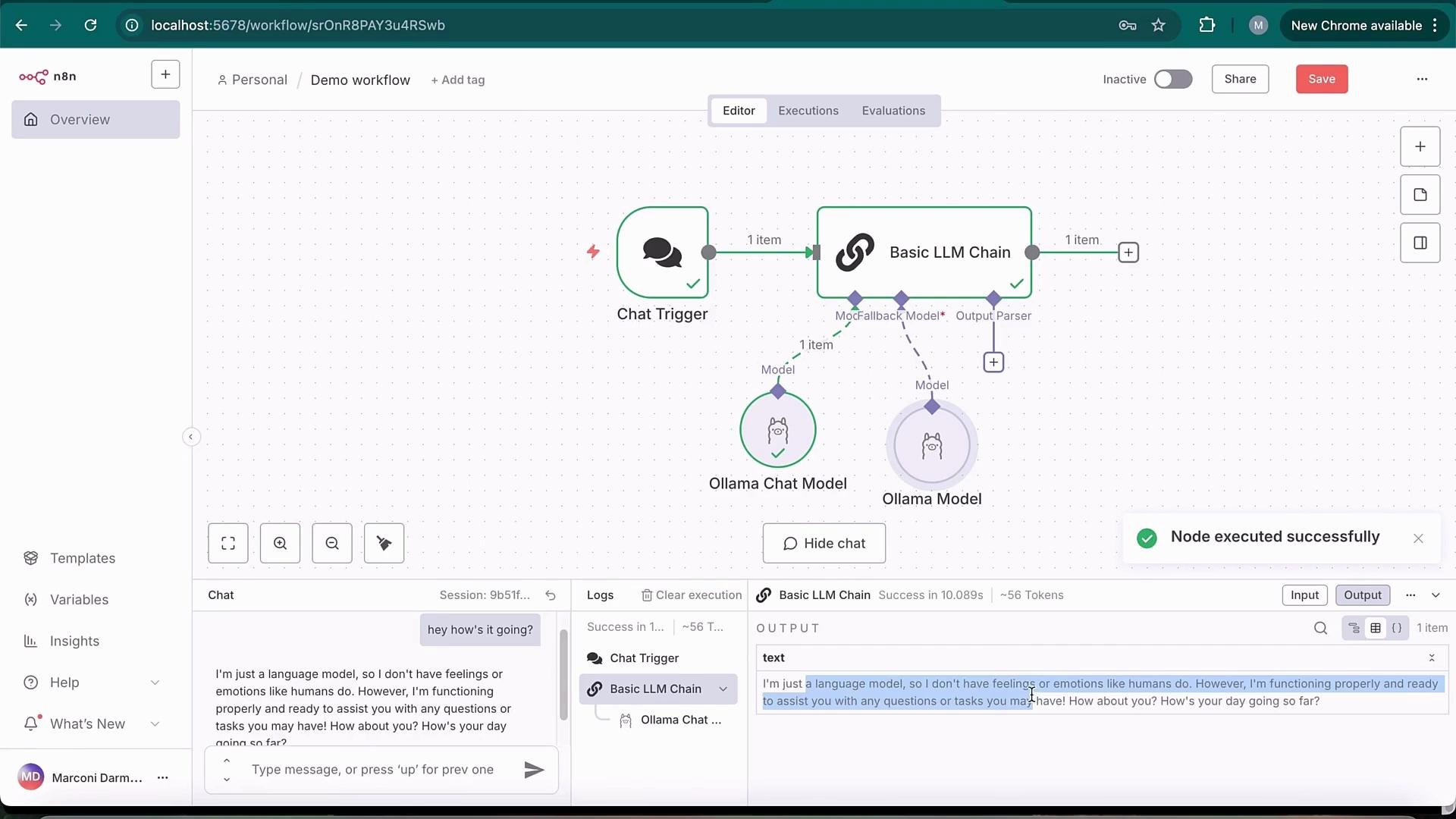The width and height of the screenshot is (1456, 819).
Task: Reload the browser page
Action: [90, 25]
